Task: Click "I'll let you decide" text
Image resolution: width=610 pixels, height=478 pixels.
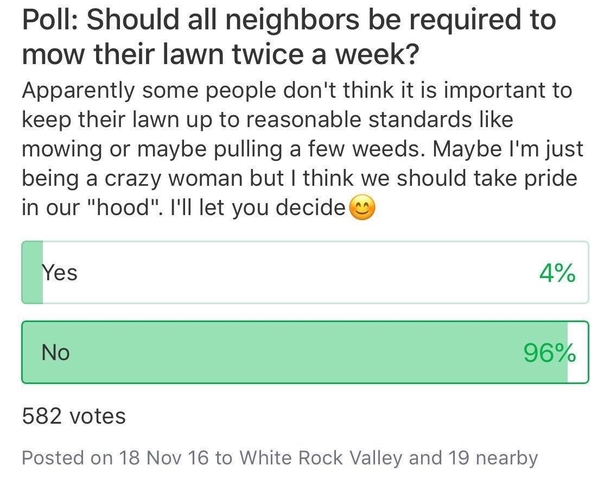Action: 258,207
